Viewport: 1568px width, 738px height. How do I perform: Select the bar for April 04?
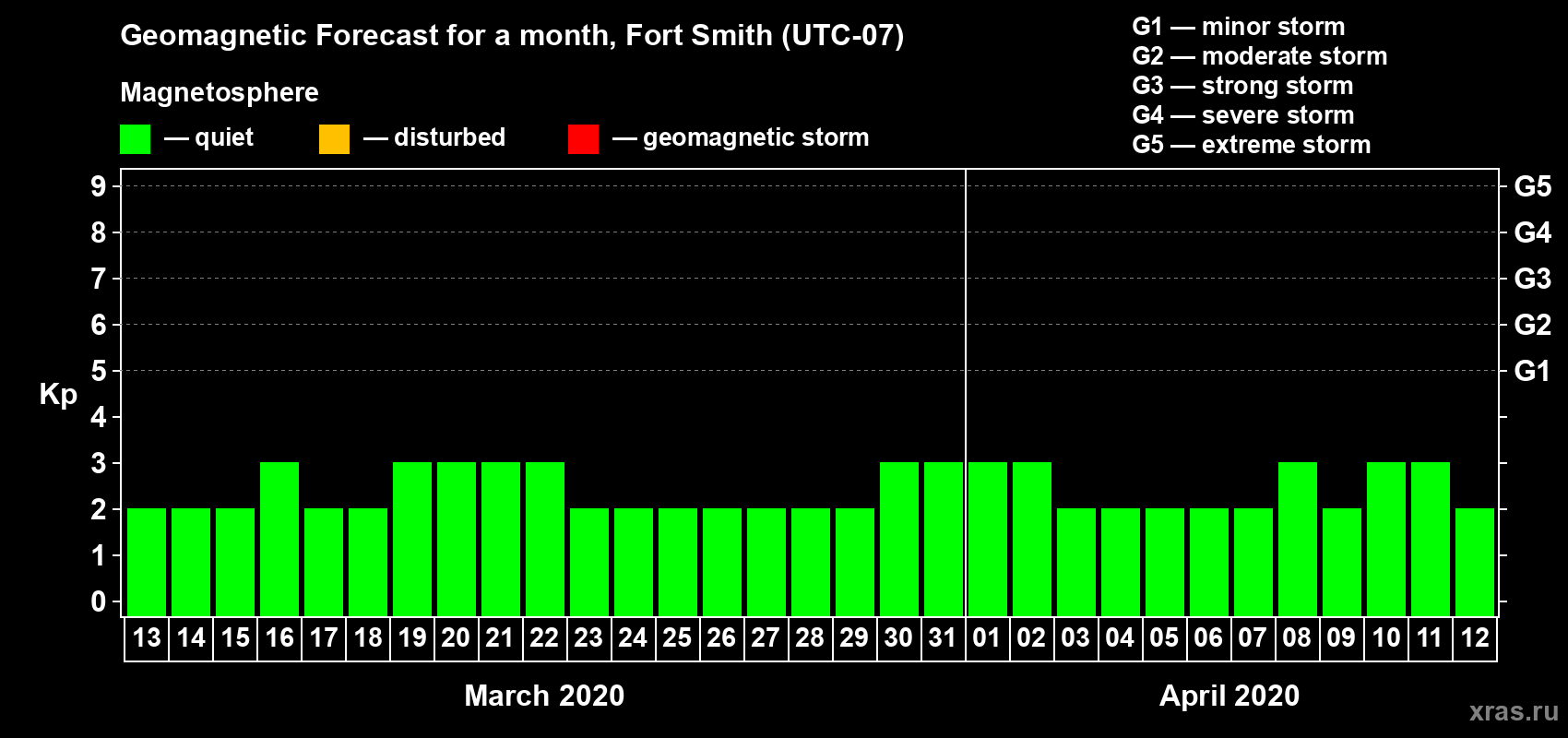coord(1121,563)
